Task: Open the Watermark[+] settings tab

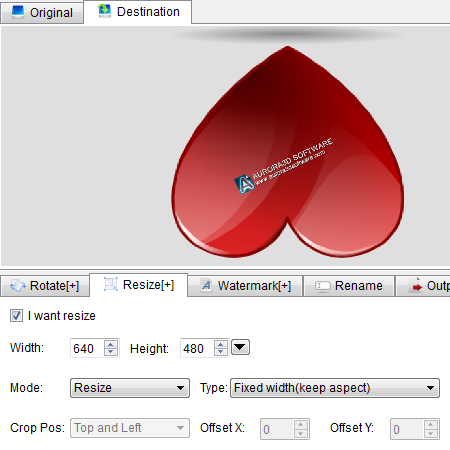Action: point(245,286)
